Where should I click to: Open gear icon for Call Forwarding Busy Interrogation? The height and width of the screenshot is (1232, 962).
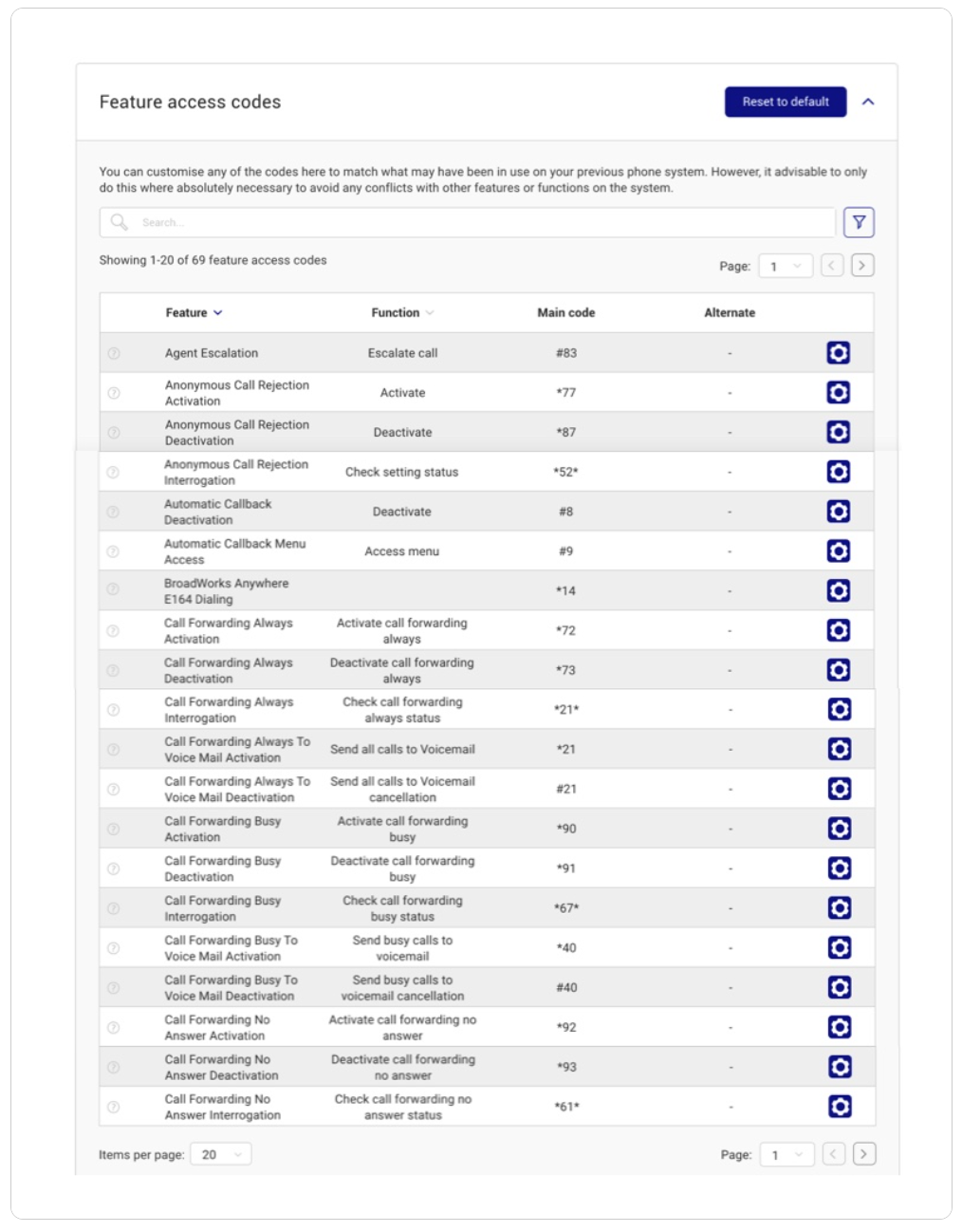(840, 907)
